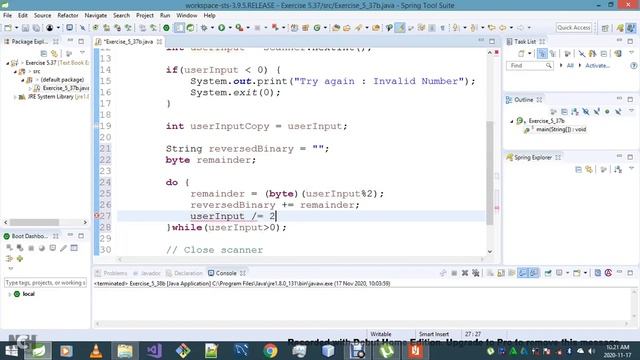
Task: Click the Save All toolbar icon
Action: pyautogui.click(x=36, y=28)
